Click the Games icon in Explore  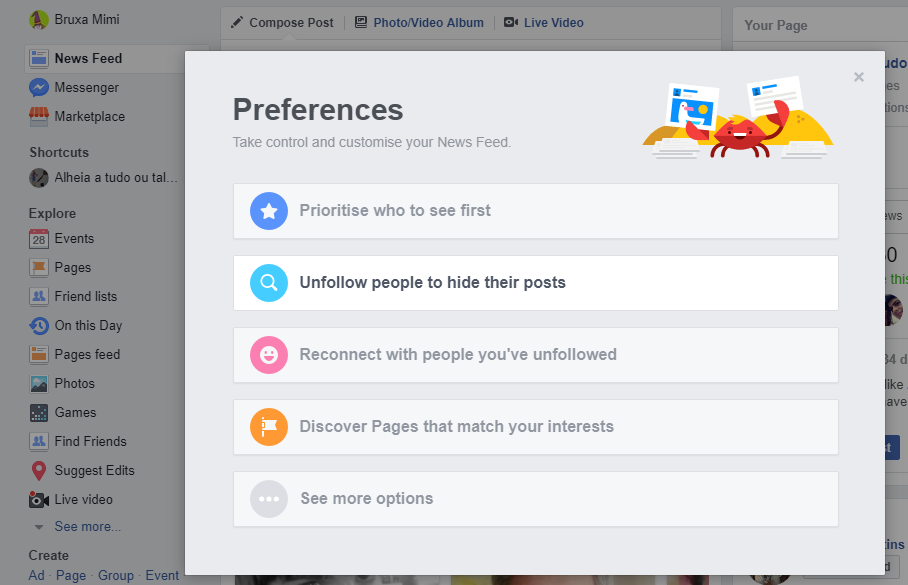pyautogui.click(x=39, y=413)
